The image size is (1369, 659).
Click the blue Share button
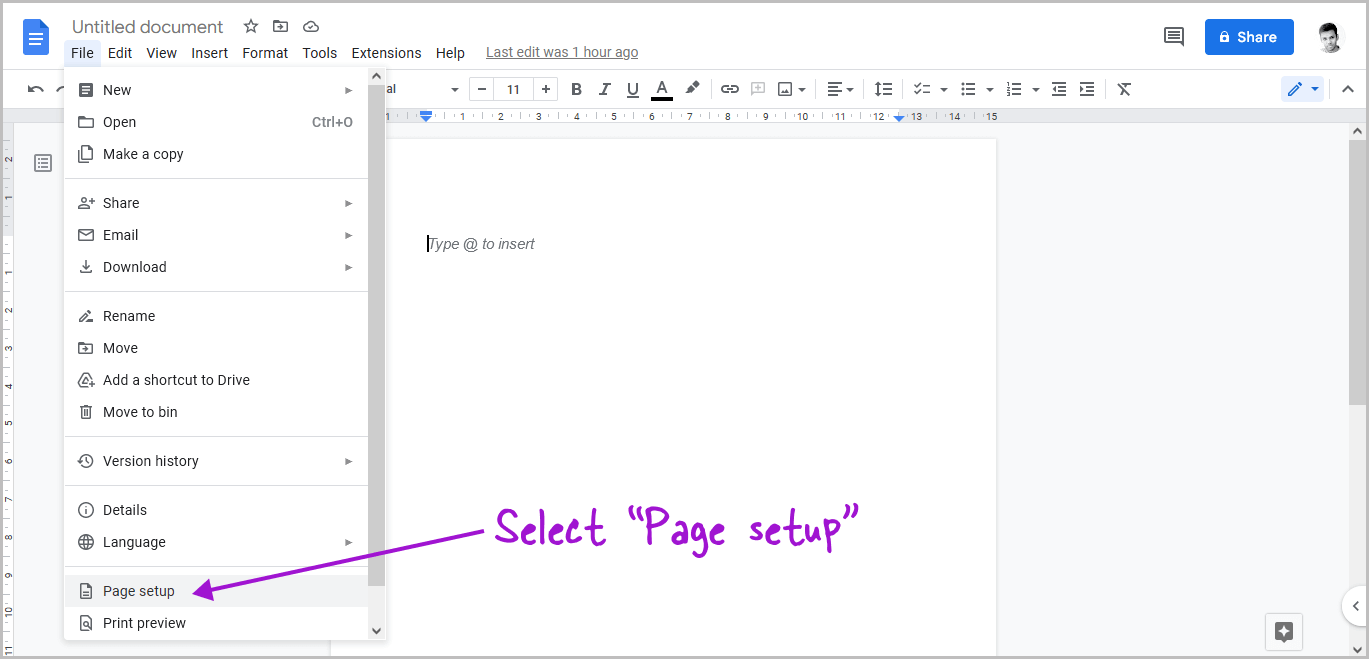1248,37
